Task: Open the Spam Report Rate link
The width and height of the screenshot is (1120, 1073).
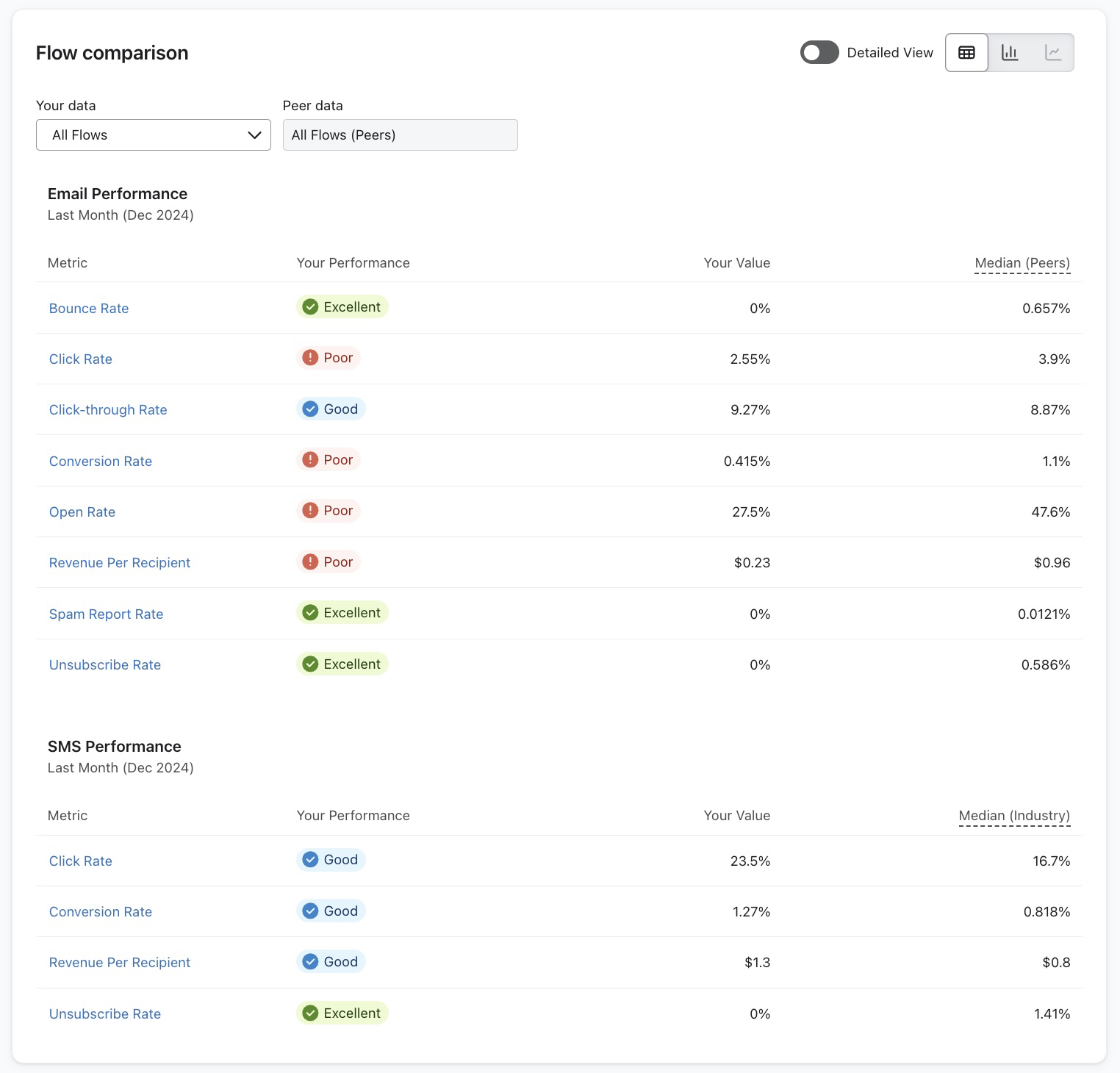Action: click(106, 614)
